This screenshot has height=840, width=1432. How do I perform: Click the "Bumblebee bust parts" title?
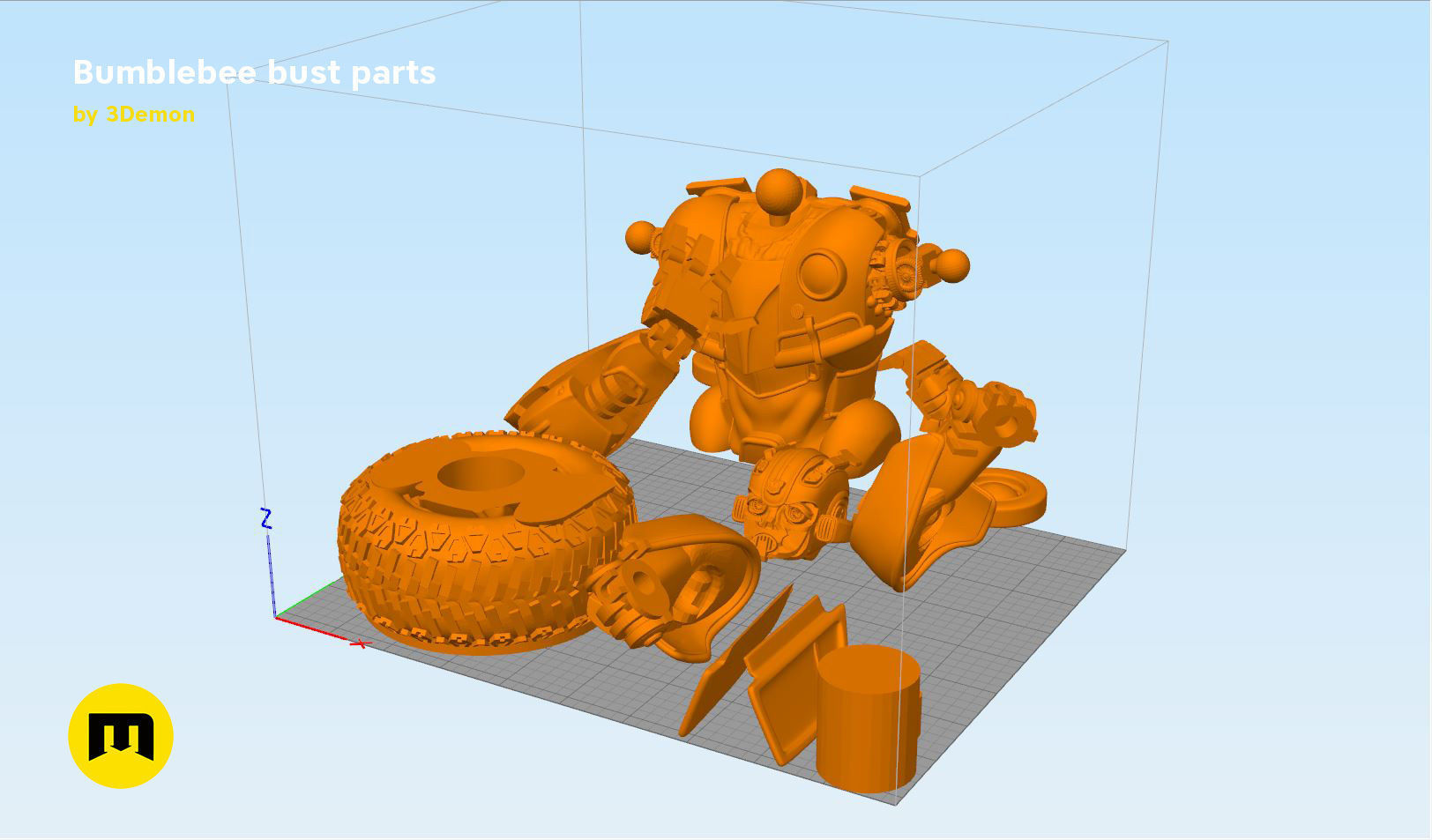254,72
